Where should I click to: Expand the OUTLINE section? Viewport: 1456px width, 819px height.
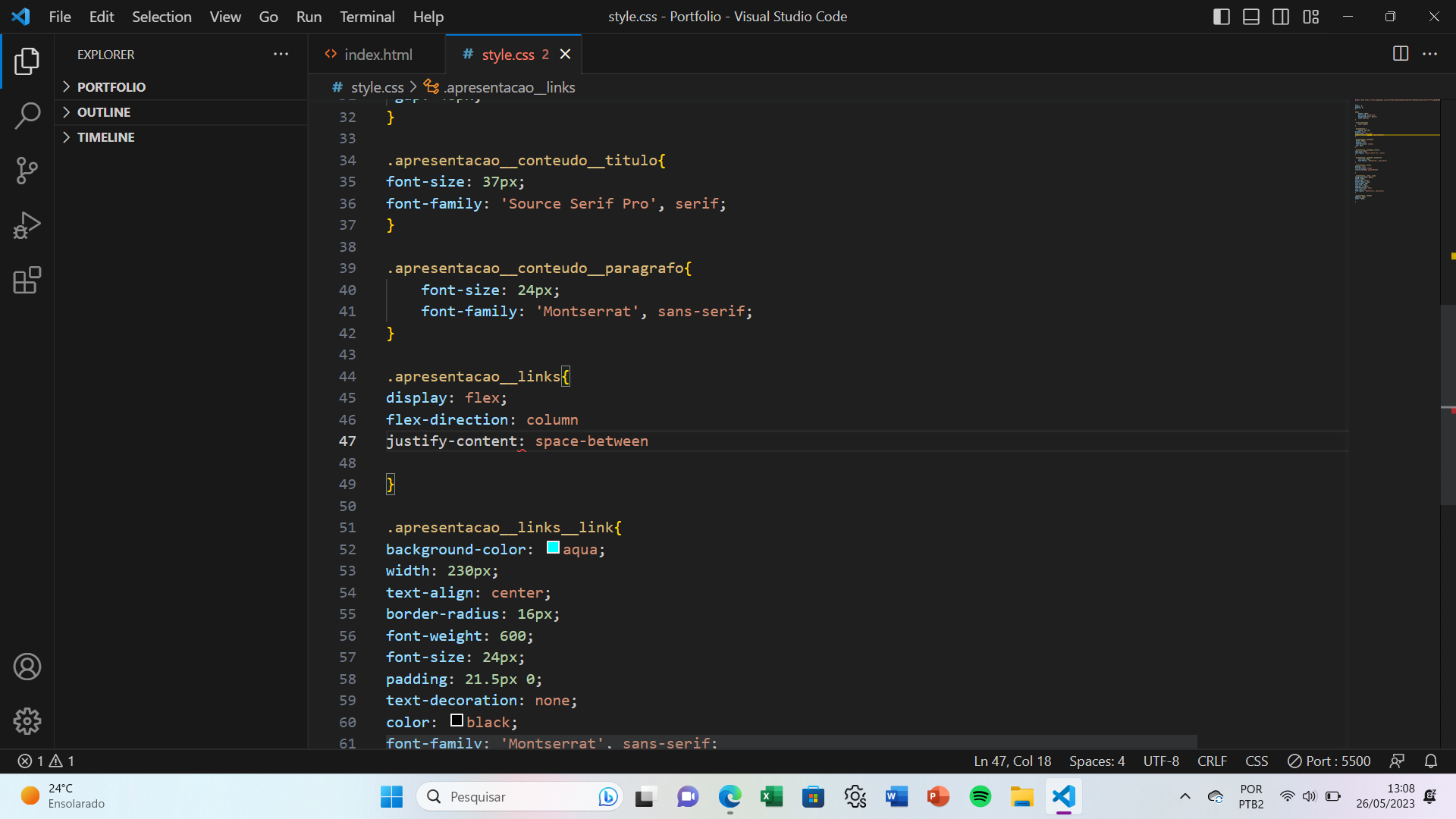coord(182,112)
